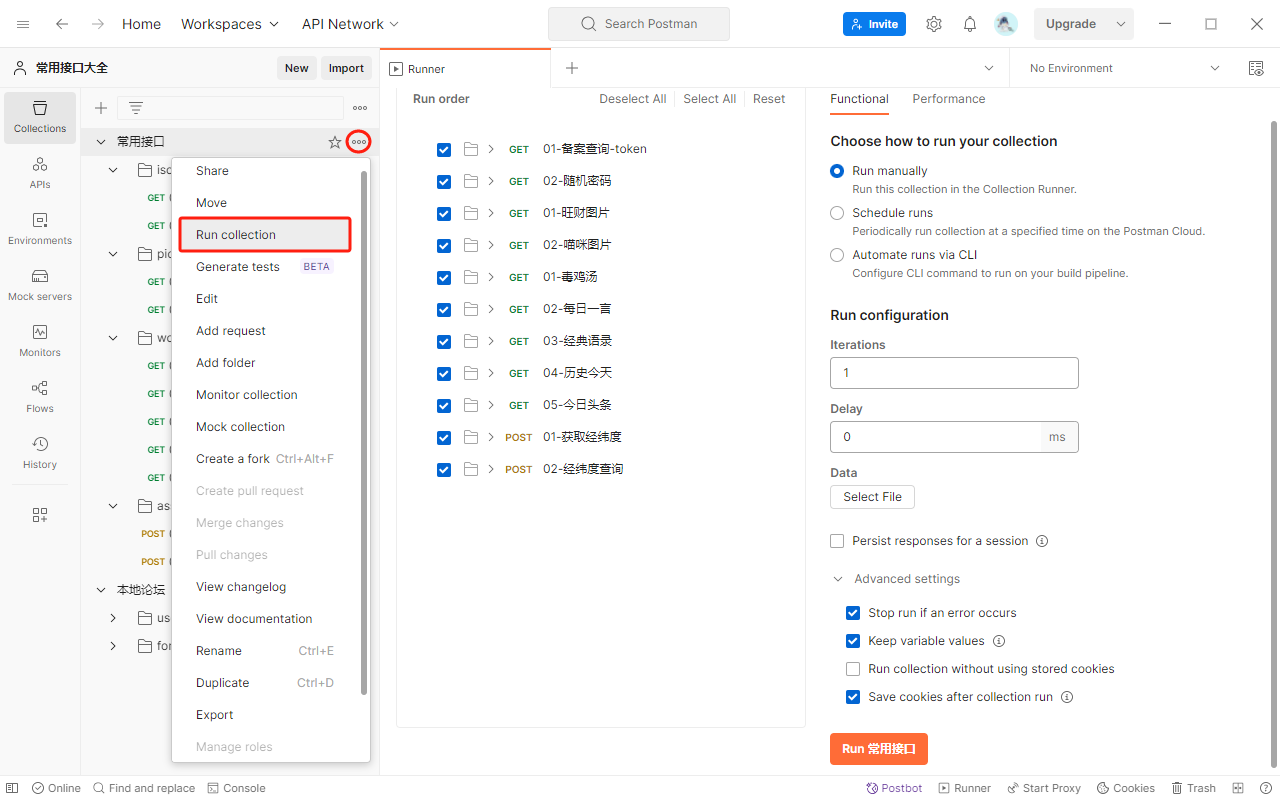Open the notifications bell icon
The height and width of the screenshot is (800, 1280).
coord(970,24)
